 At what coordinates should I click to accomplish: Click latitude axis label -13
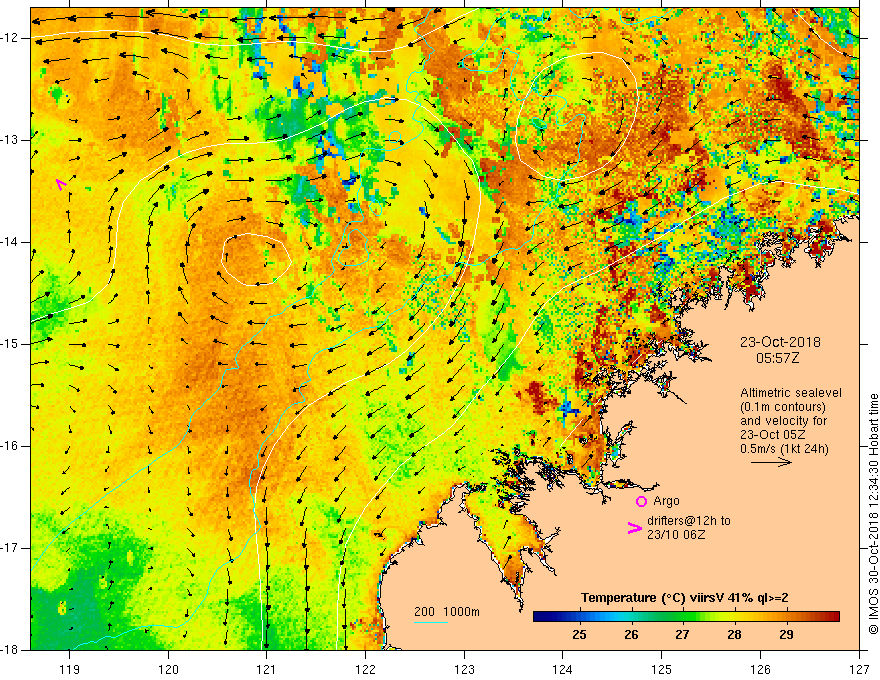click(x=10, y=140)
